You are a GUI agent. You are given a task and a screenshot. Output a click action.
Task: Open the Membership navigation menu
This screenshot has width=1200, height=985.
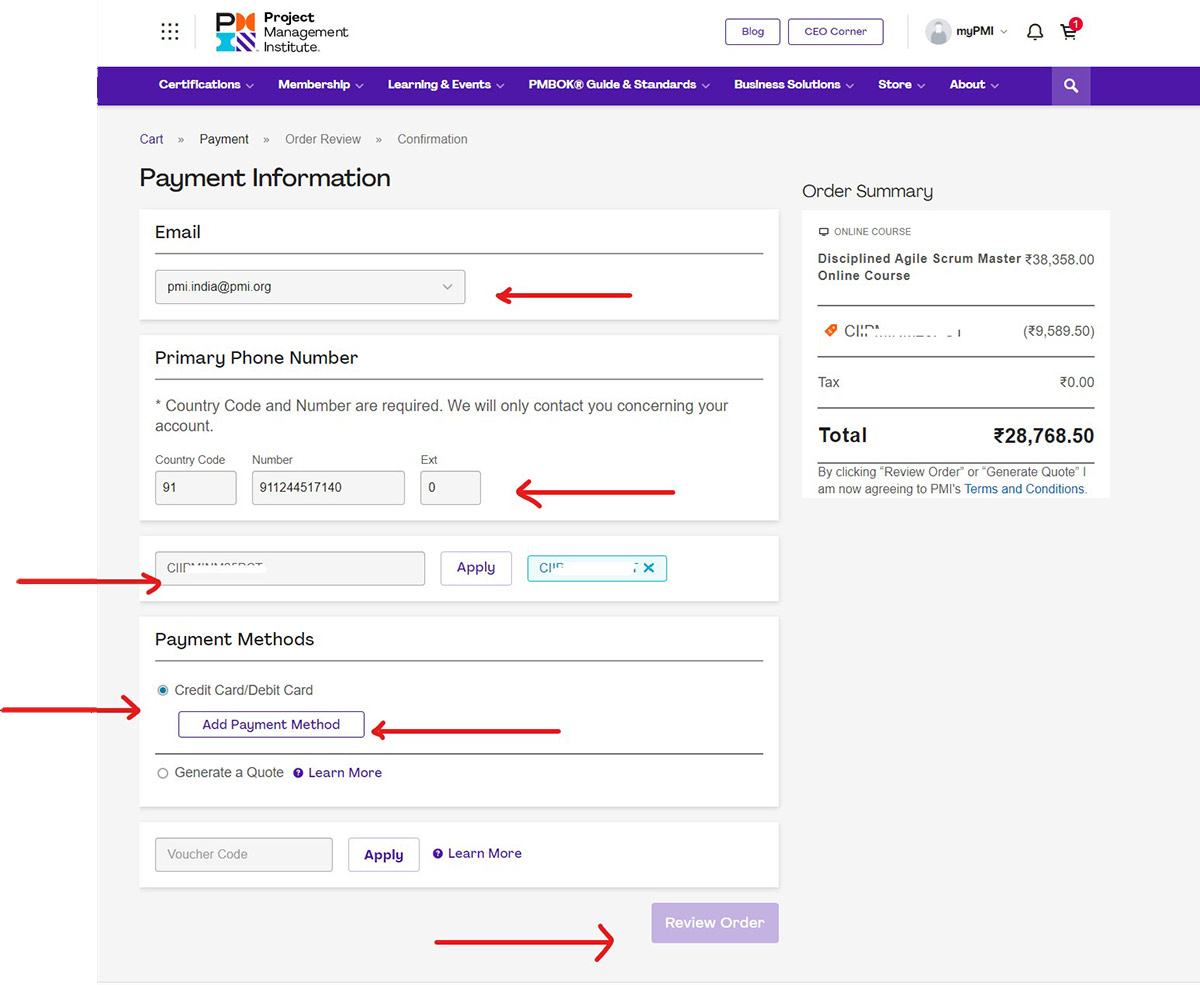tap(320, 85)
